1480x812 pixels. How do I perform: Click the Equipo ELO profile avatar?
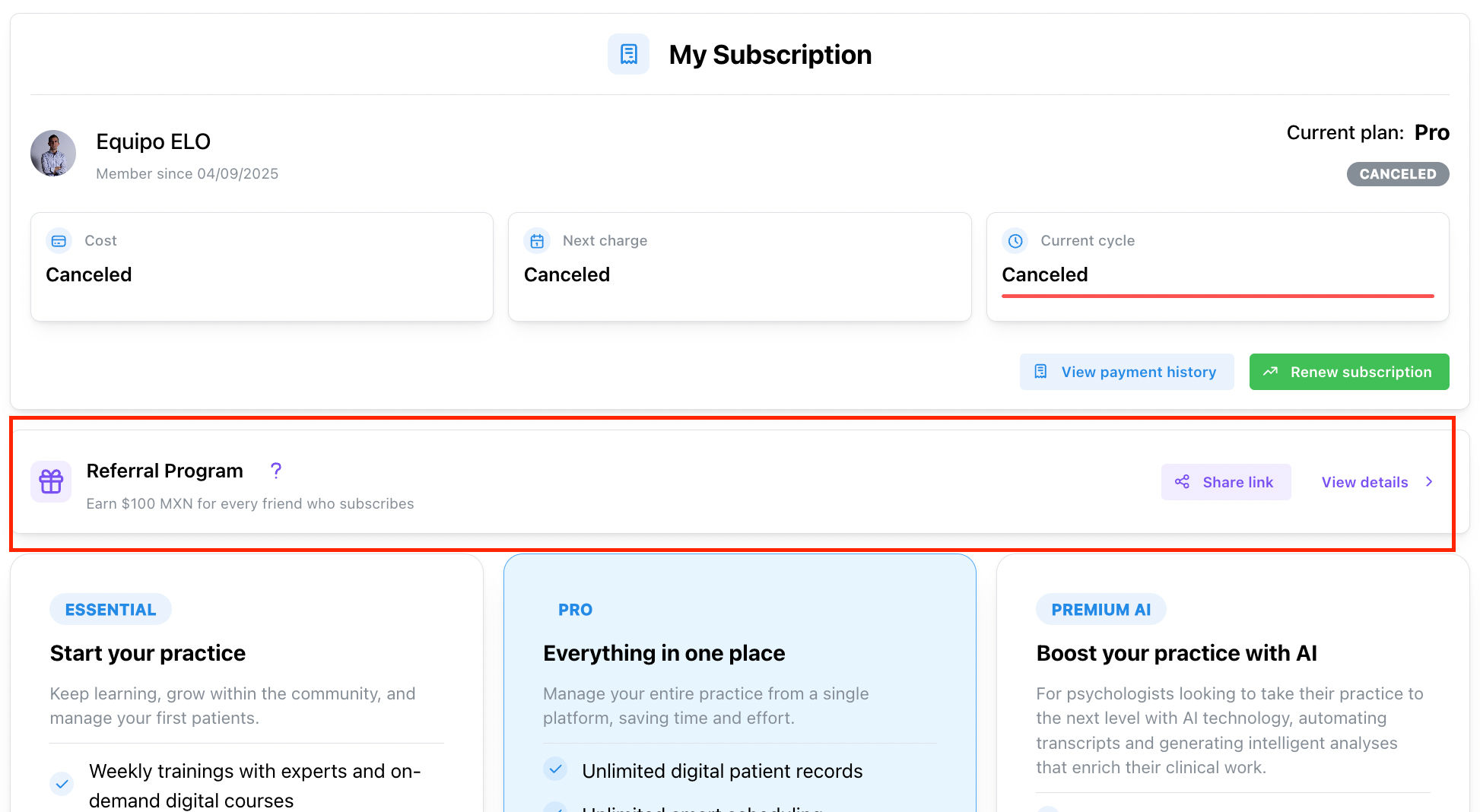(x=53, y=153)
